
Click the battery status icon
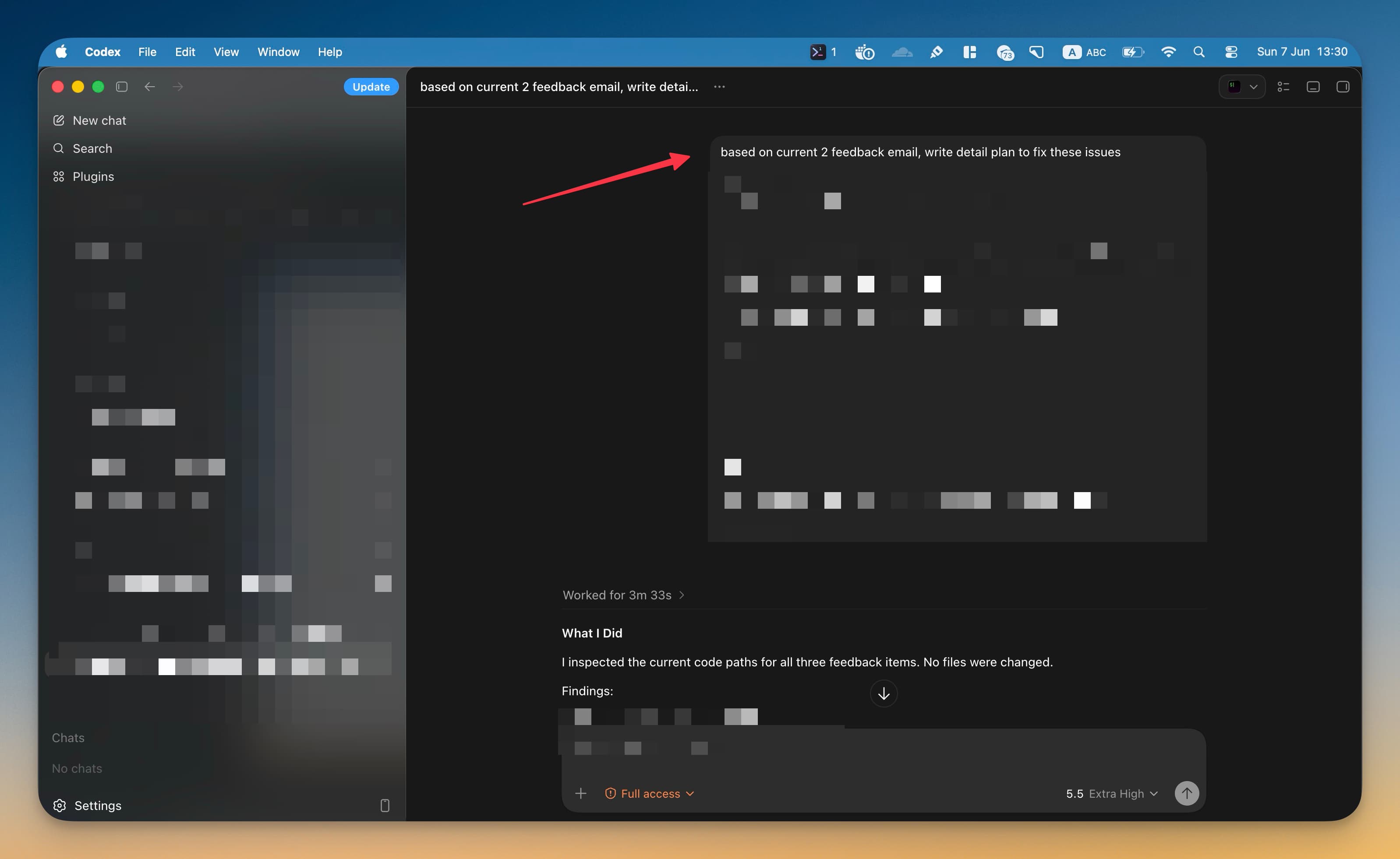(1133, 52)
